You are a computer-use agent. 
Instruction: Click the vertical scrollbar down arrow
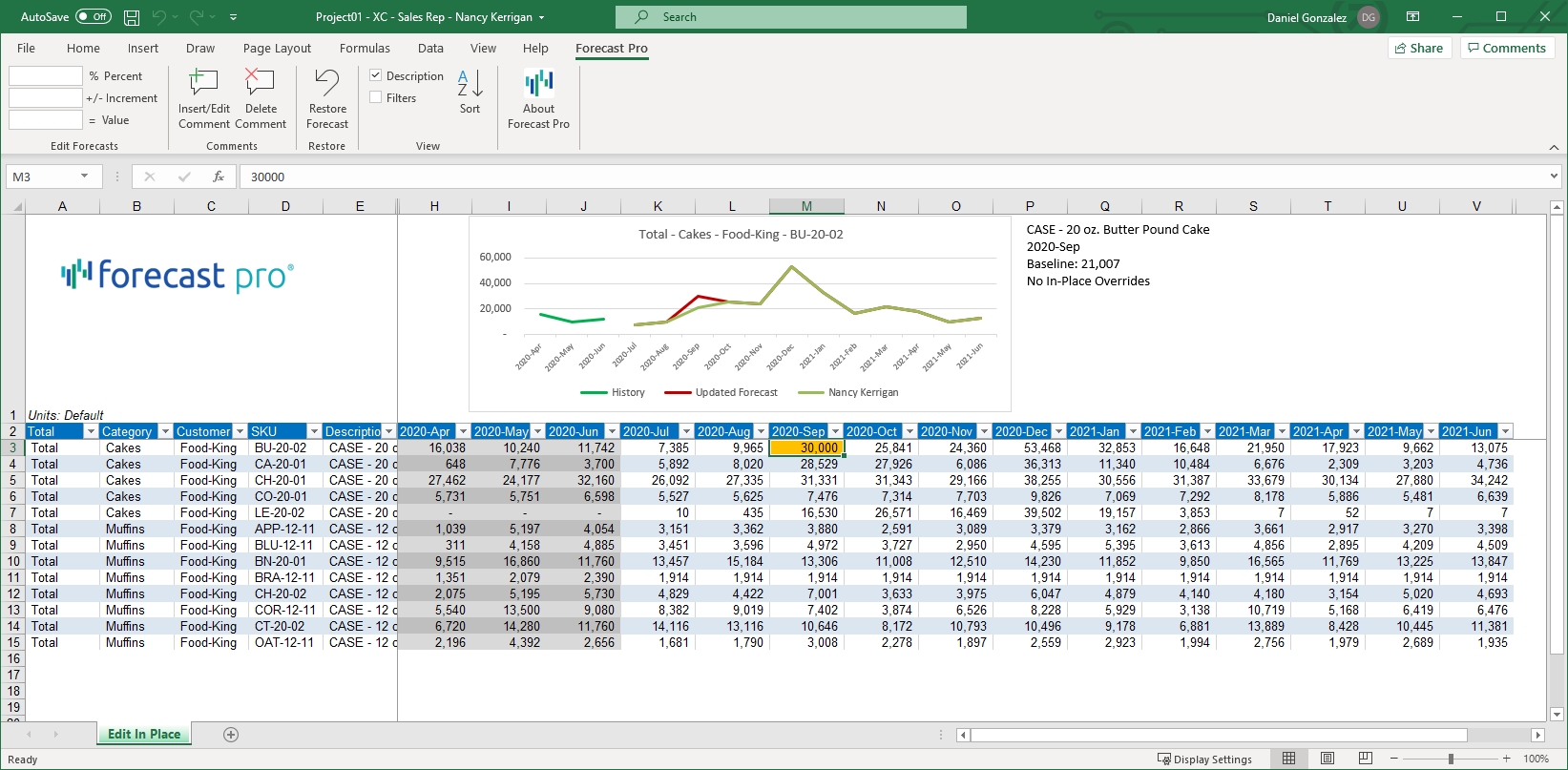pos(1558,714)
